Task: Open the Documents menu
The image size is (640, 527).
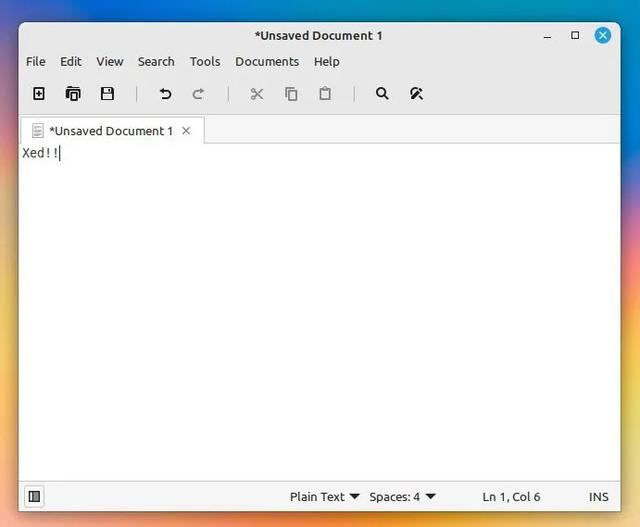Action: [267, 62]
